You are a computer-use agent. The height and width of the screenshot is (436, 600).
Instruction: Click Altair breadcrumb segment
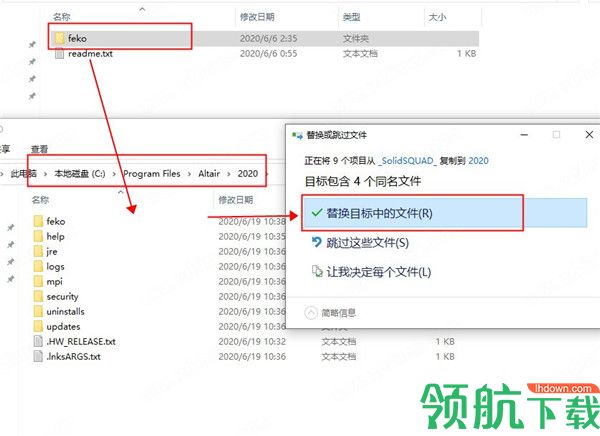coord(209,174)
